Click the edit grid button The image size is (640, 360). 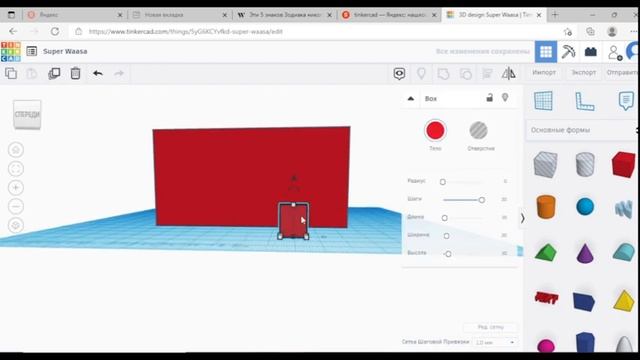click(491, 327)
